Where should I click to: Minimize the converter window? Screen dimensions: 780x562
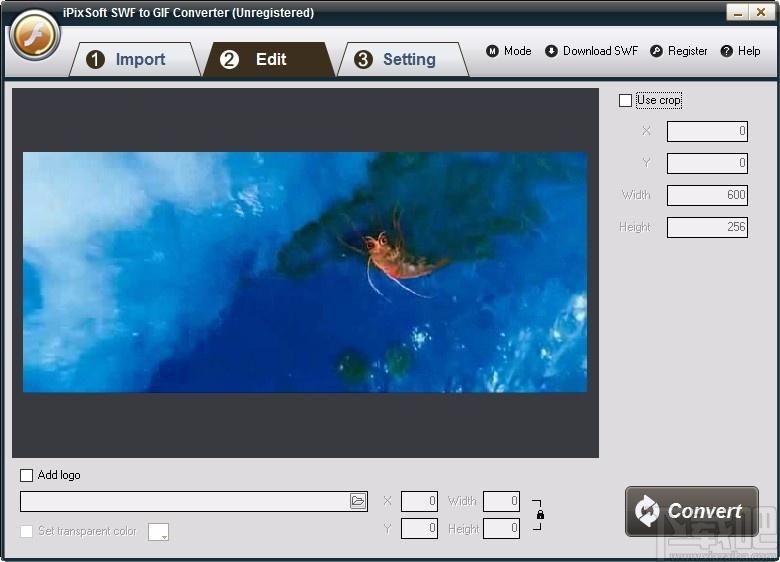click(x=738, y=12)
